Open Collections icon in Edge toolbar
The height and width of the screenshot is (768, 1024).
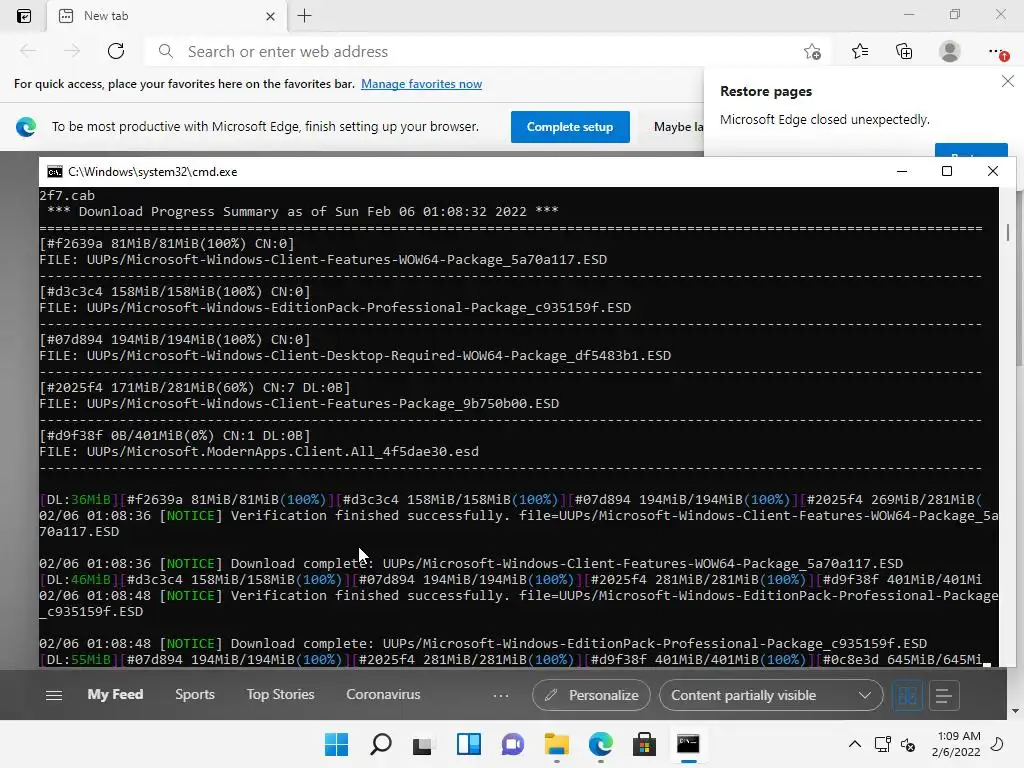[x=904, y=51]
